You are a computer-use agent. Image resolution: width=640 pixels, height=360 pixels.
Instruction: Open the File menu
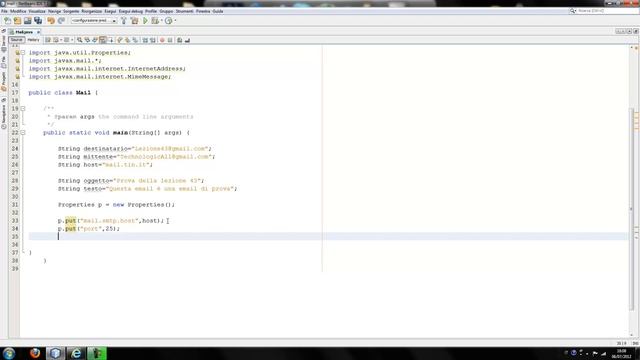click(x=4, y=11)
